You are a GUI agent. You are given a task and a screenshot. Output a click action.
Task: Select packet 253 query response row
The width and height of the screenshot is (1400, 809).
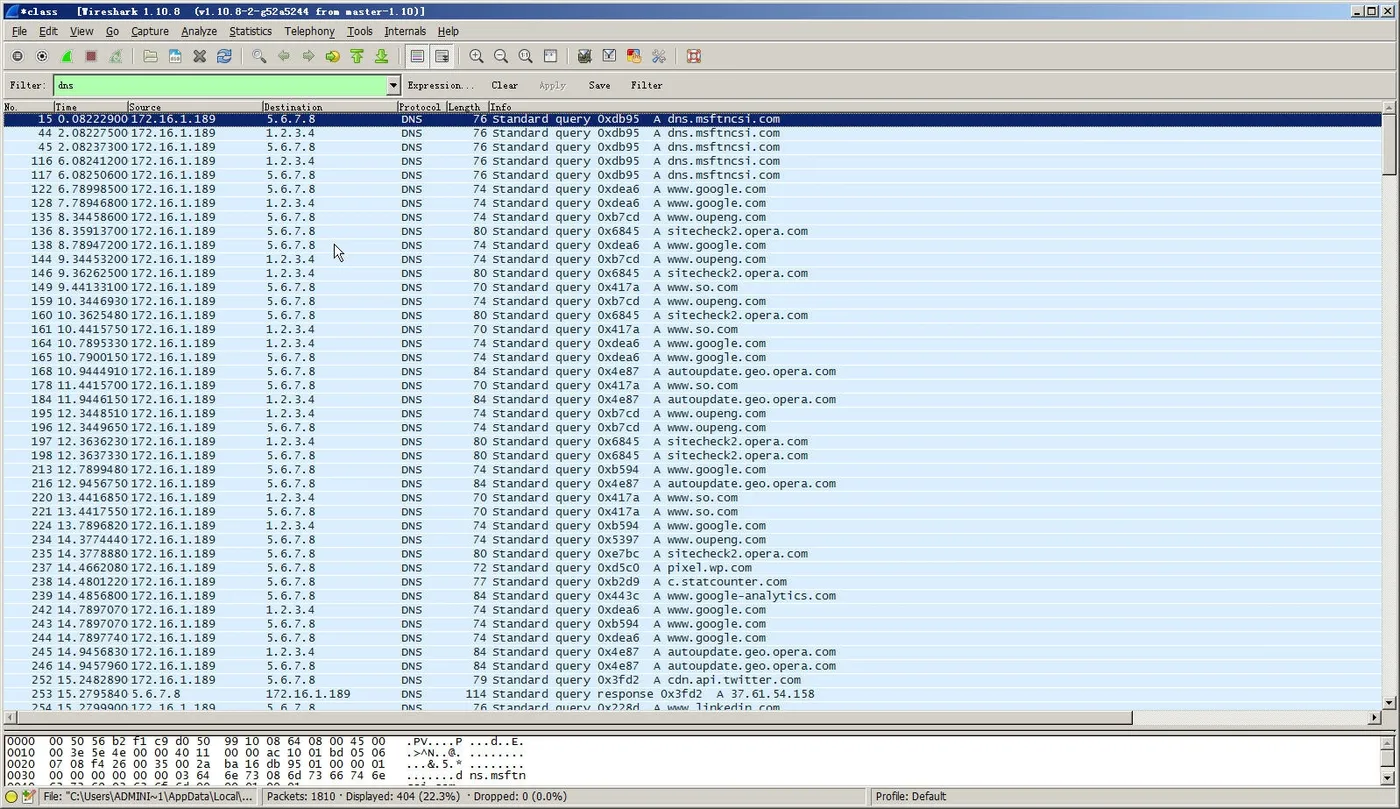(692, 694)
